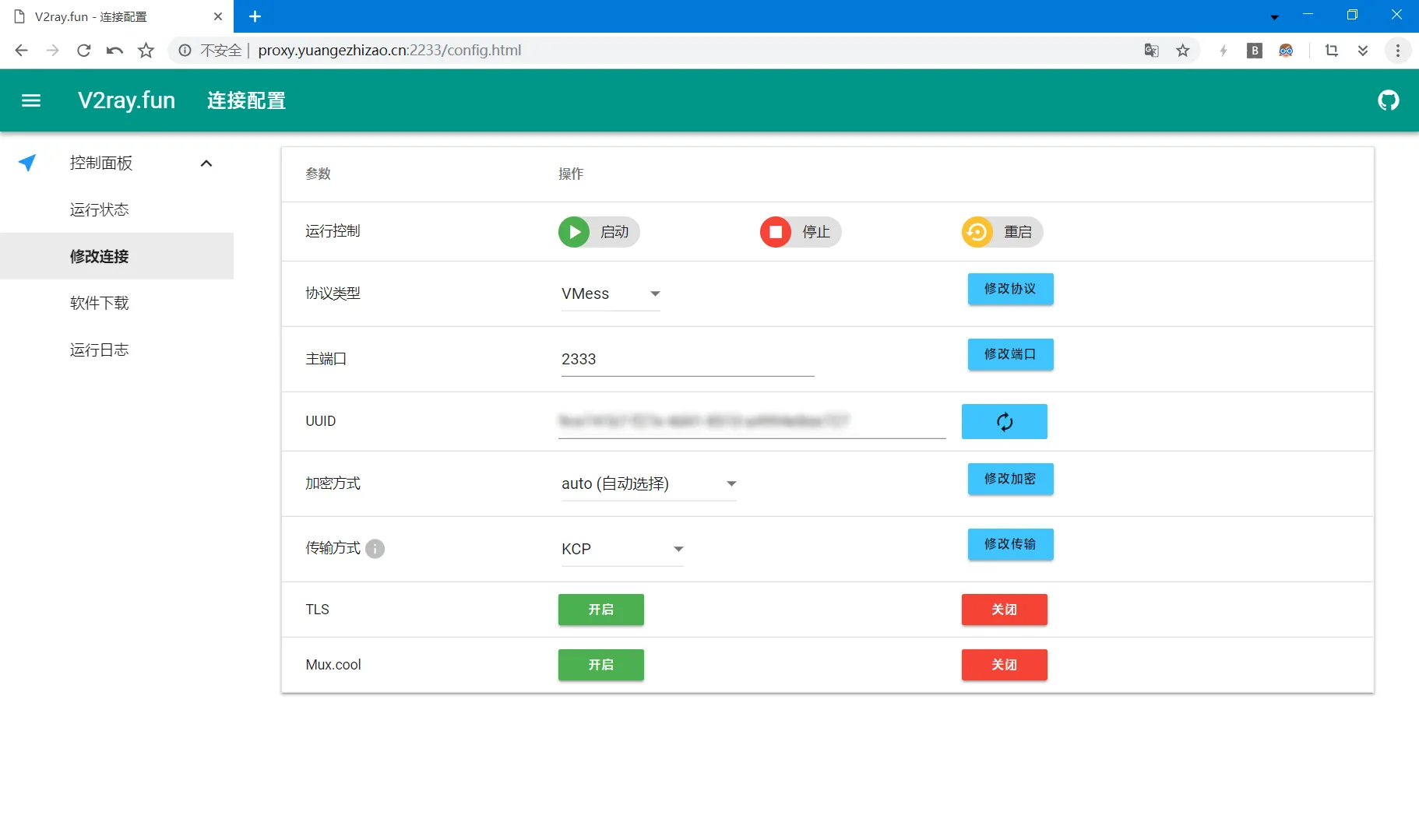Open the hamburger navigation menu
The width and height of the screenshot is (1419, 840).
pyautogui.click(x=31, y=100)
